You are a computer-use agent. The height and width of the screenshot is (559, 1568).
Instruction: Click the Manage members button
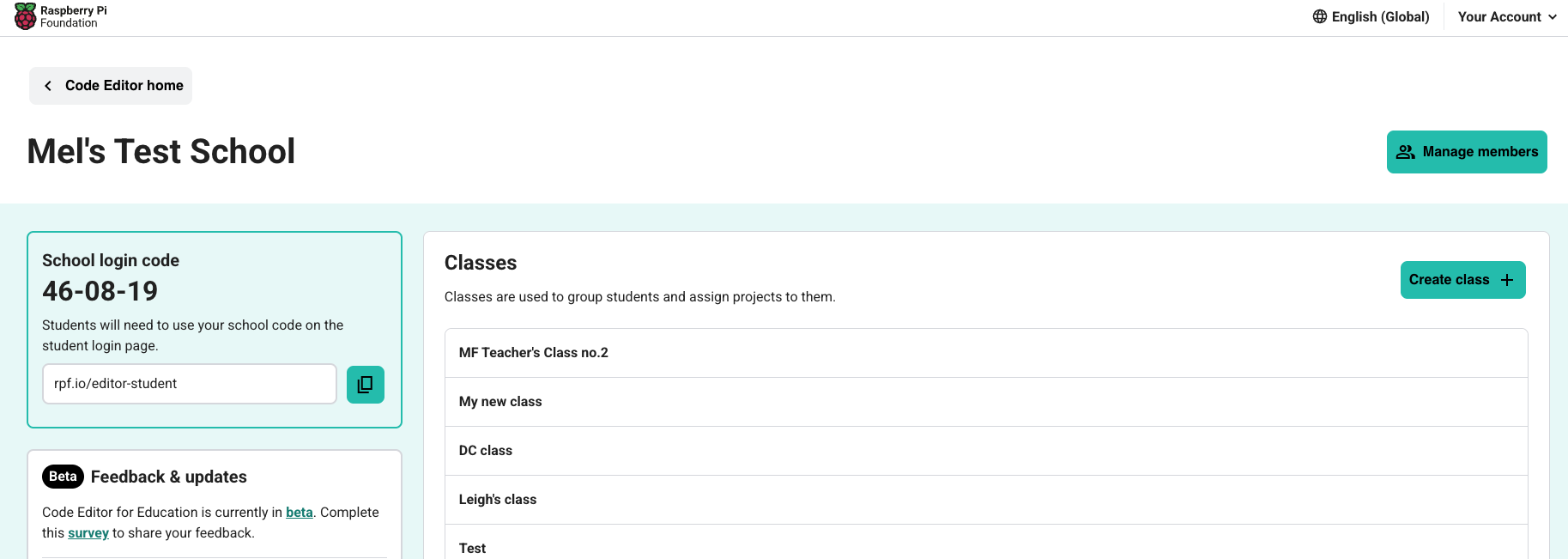coord(1466,152)
